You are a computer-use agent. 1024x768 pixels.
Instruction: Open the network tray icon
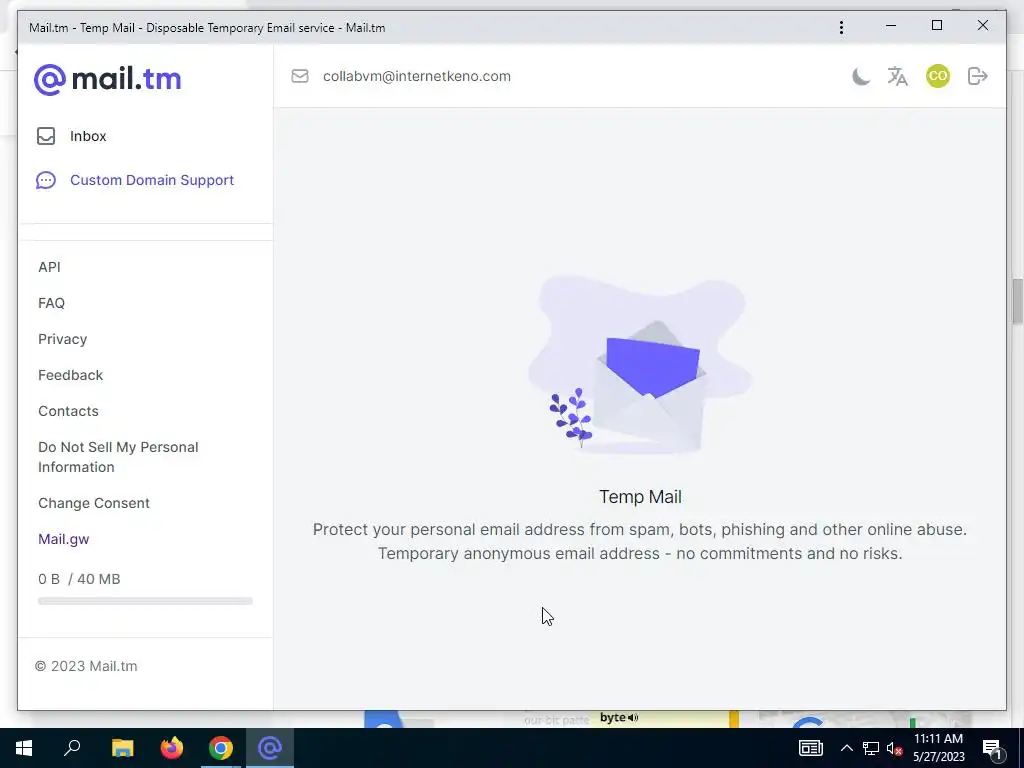pos(871,748)
